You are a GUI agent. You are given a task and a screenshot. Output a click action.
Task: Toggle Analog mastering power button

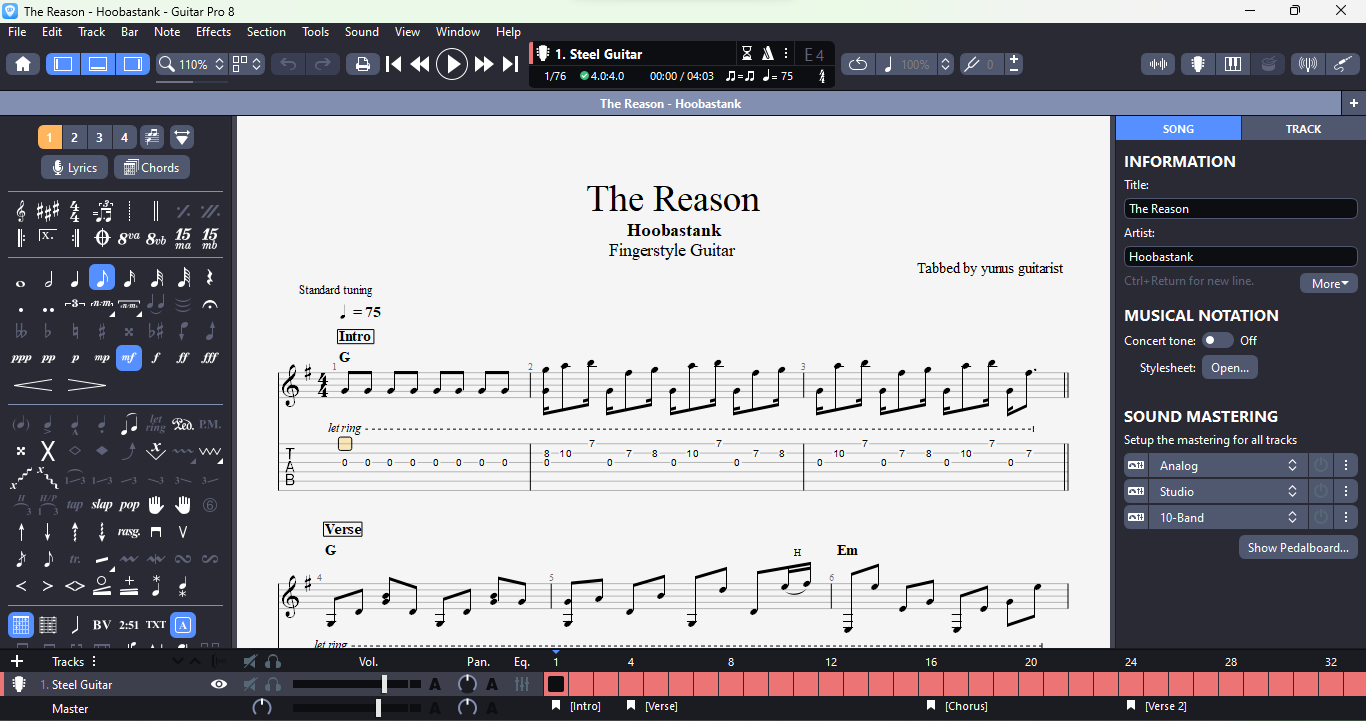(x=1321, y=466)
